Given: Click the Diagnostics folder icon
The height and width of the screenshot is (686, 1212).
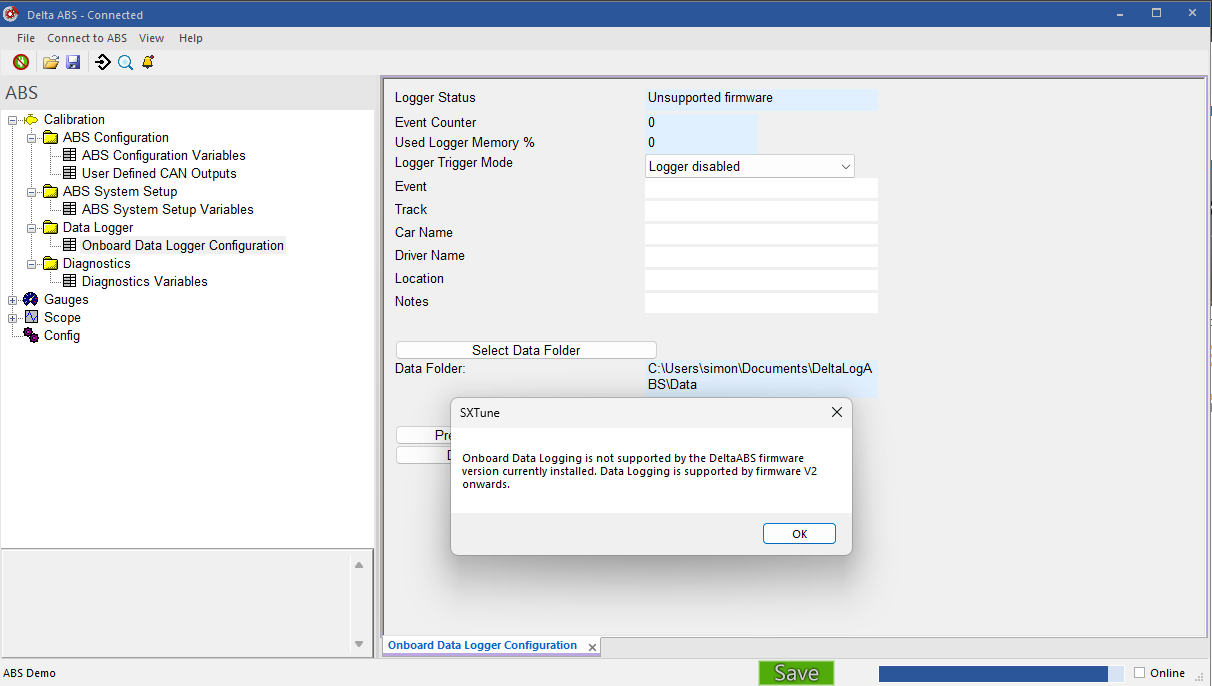Looking at the screenshot, I should point(50,264).
